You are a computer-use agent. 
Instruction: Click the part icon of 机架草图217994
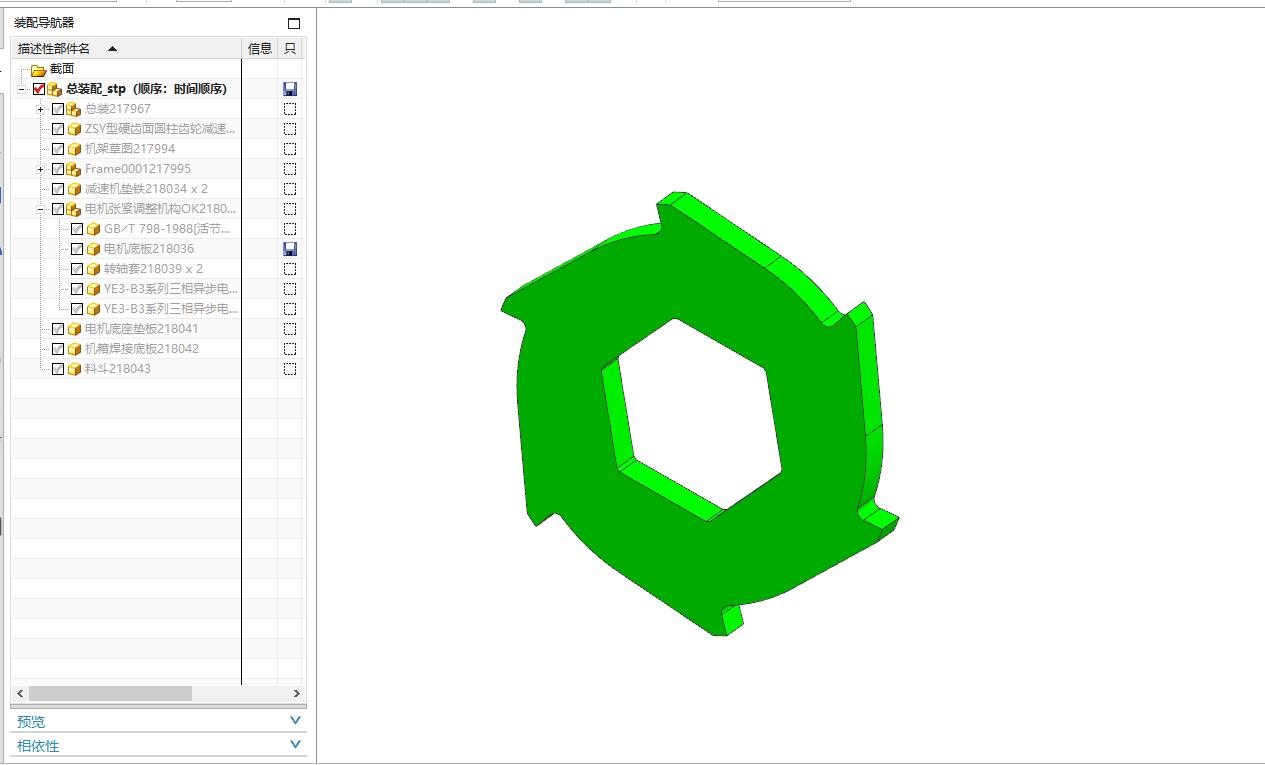click(74, 149)
